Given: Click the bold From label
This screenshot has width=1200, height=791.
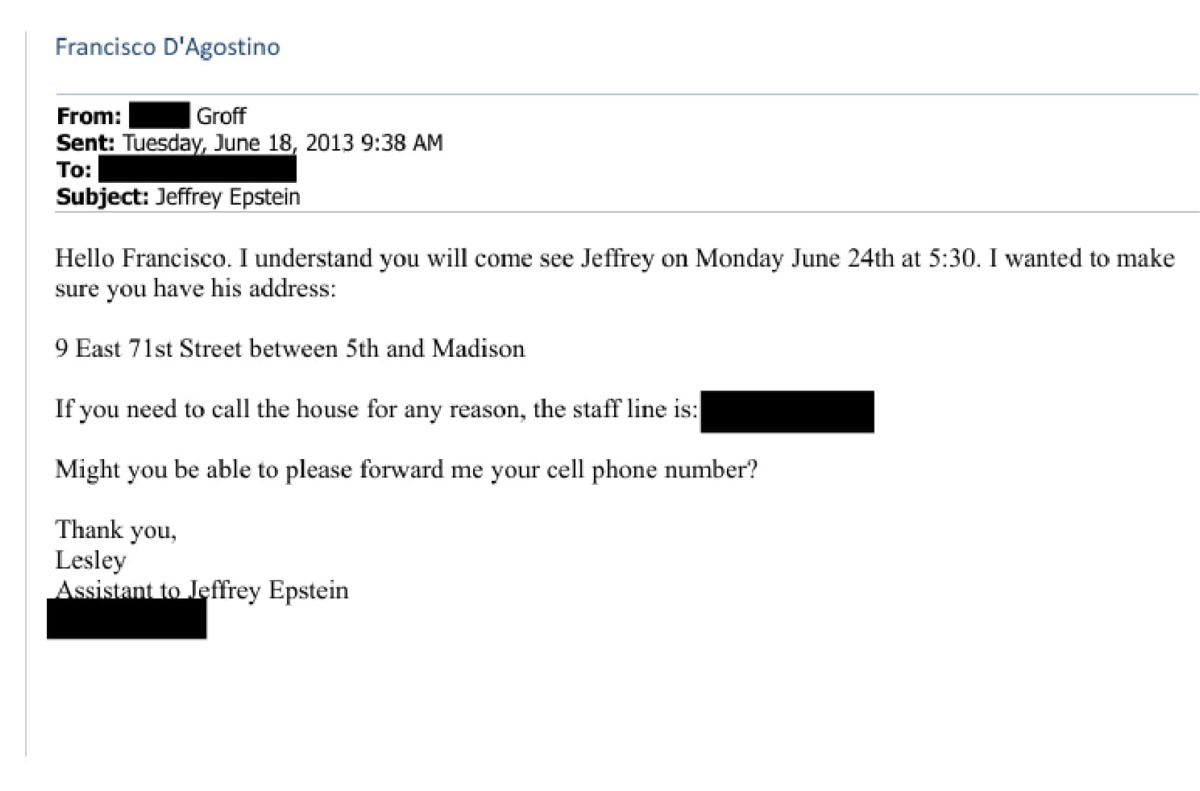Looking at the screenshot, I should click(89, 116).
